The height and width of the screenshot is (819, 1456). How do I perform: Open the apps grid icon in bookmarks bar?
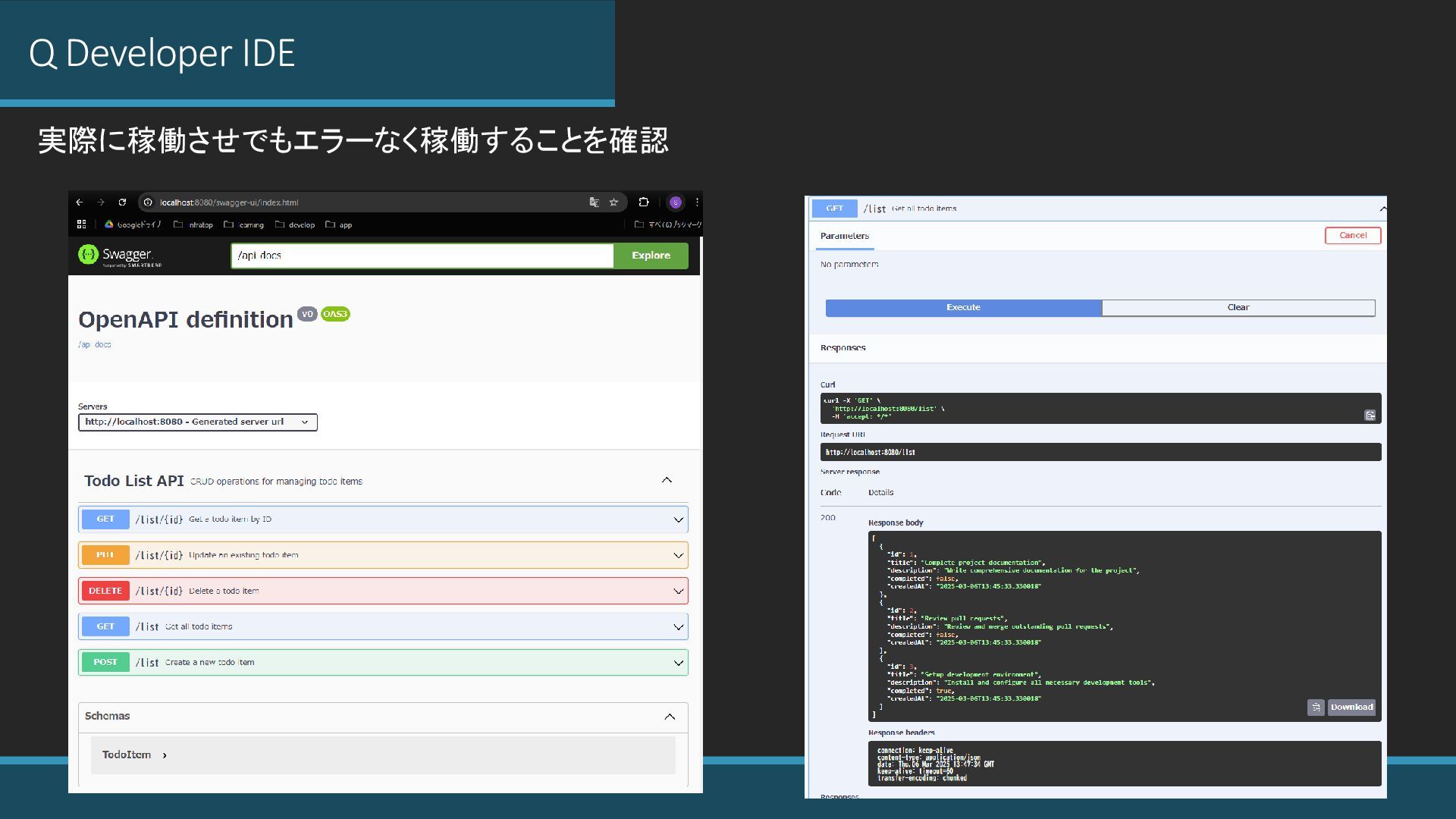point(82,224)
